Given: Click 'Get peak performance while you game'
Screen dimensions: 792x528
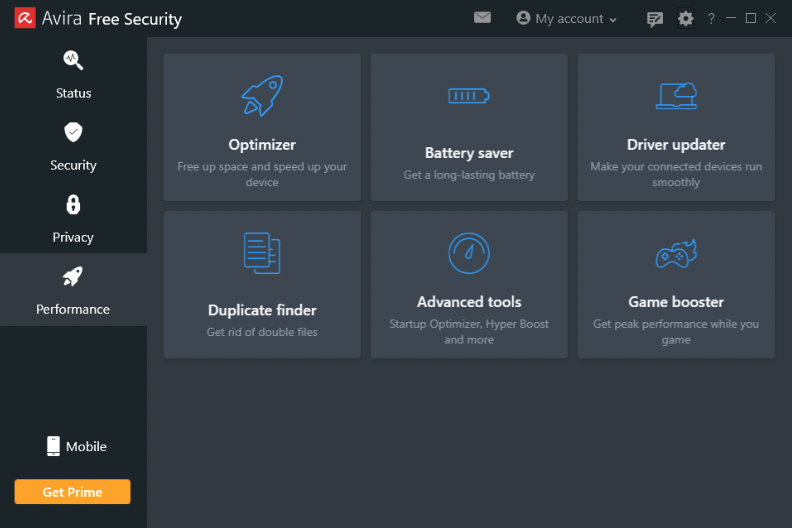Looking at the screenshot, I should point(676,331).
